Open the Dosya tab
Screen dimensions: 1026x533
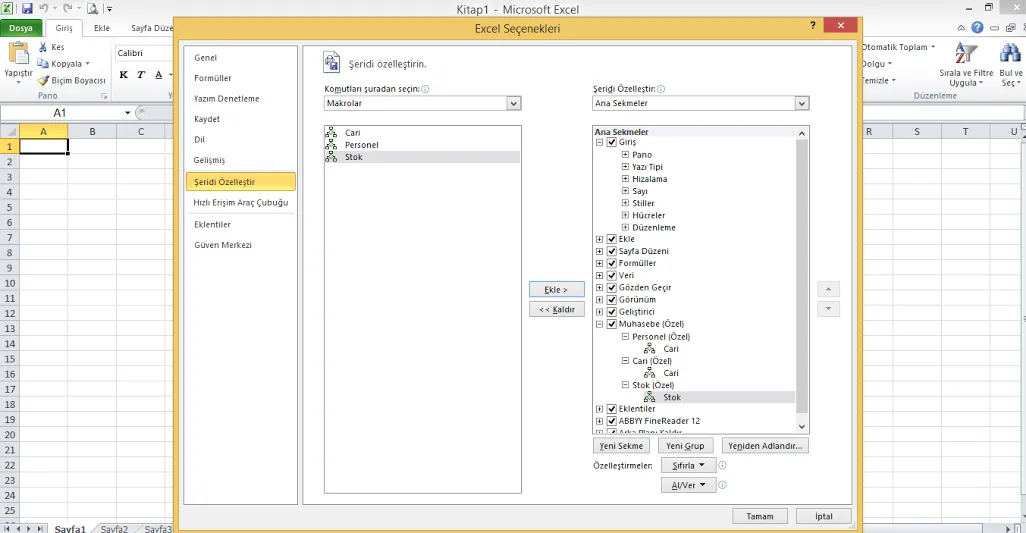click(x=21, y=28)
